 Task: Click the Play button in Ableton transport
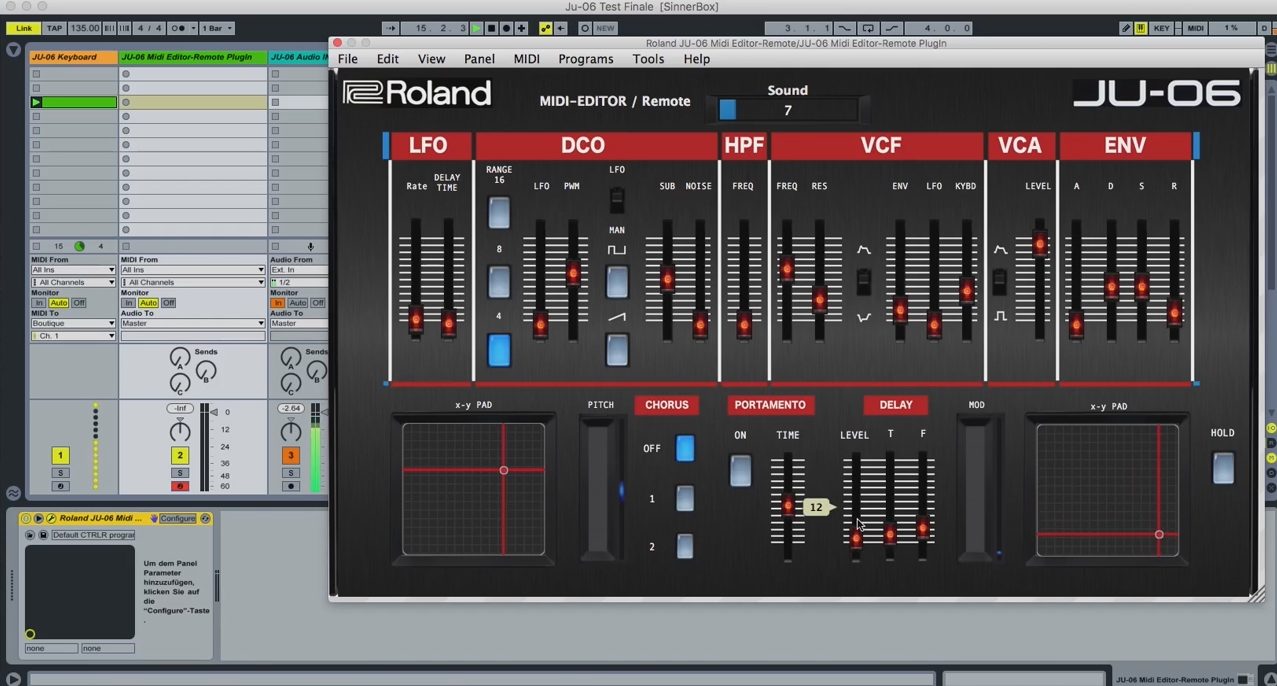click(x=477, y=28)
